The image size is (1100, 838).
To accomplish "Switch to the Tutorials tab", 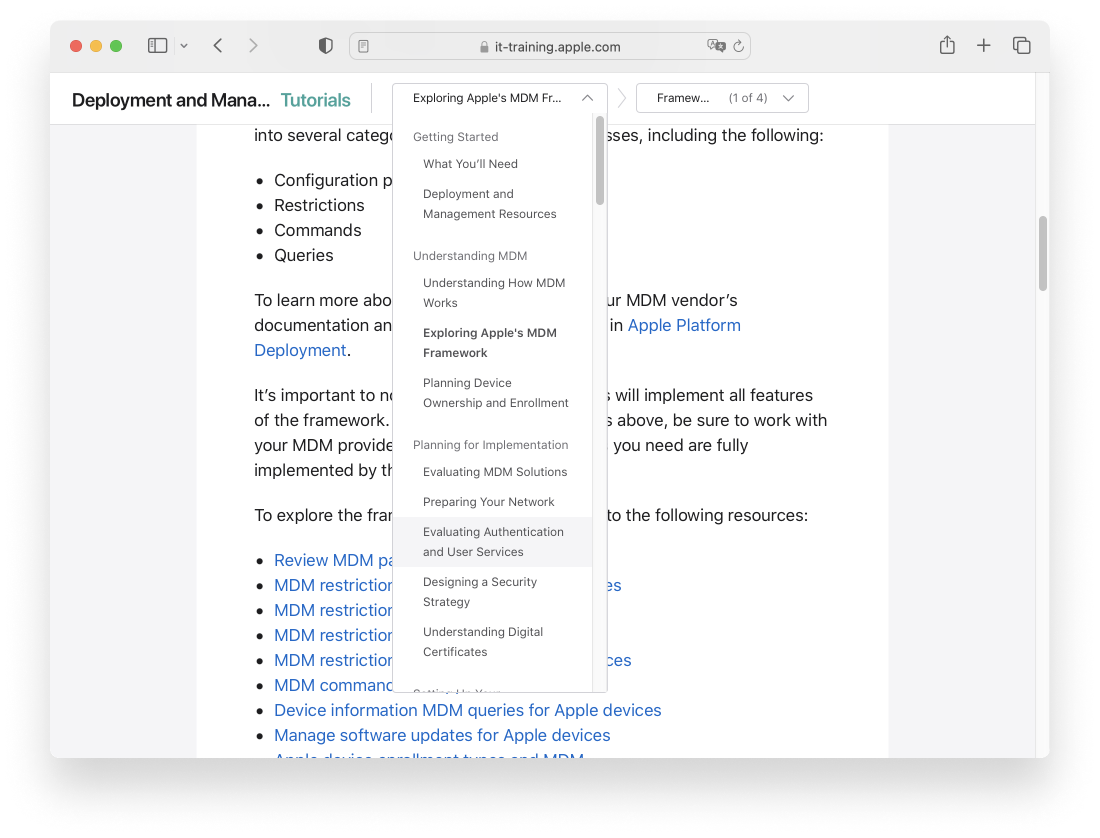I will click(315, 100).
